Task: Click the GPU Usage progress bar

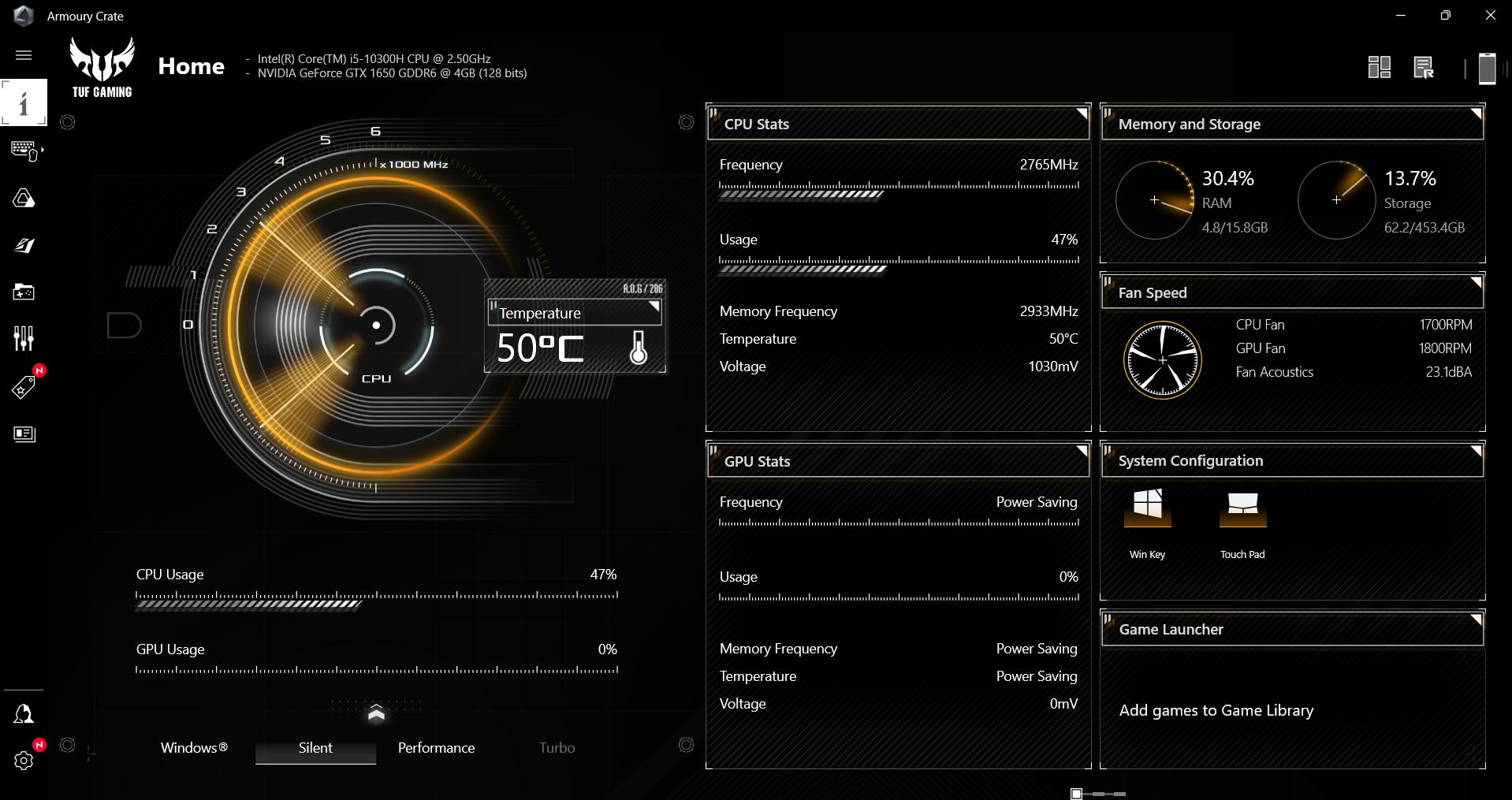Action: [377, 671]
